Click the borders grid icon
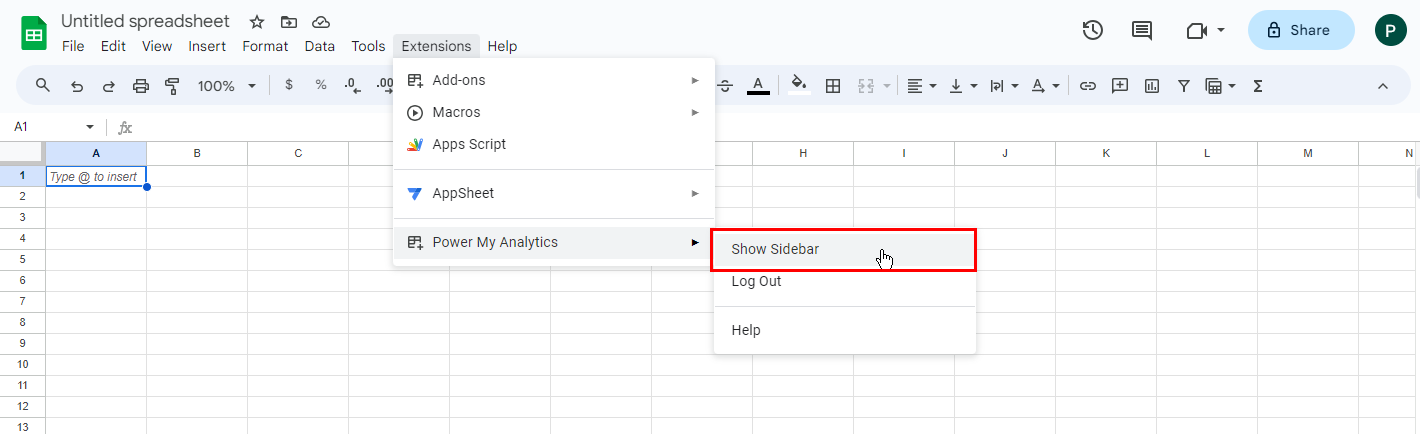Viewport: 1420px width, 434px height. pyautogui.click(x=832, y=86)
